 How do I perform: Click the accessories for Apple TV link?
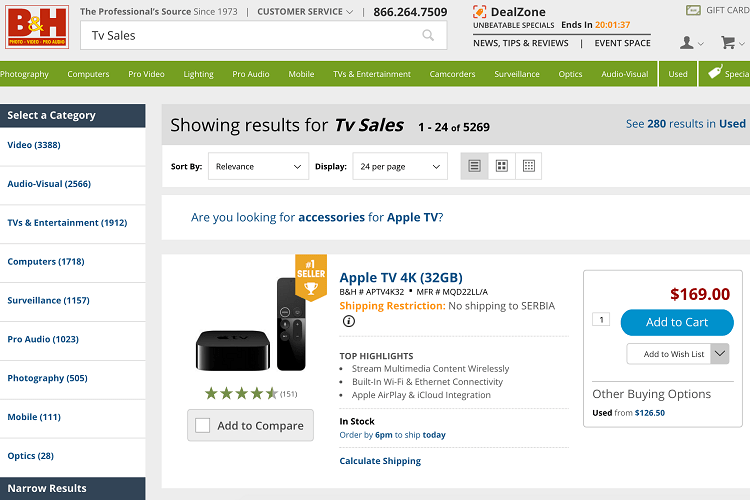[x=317, y=217]
